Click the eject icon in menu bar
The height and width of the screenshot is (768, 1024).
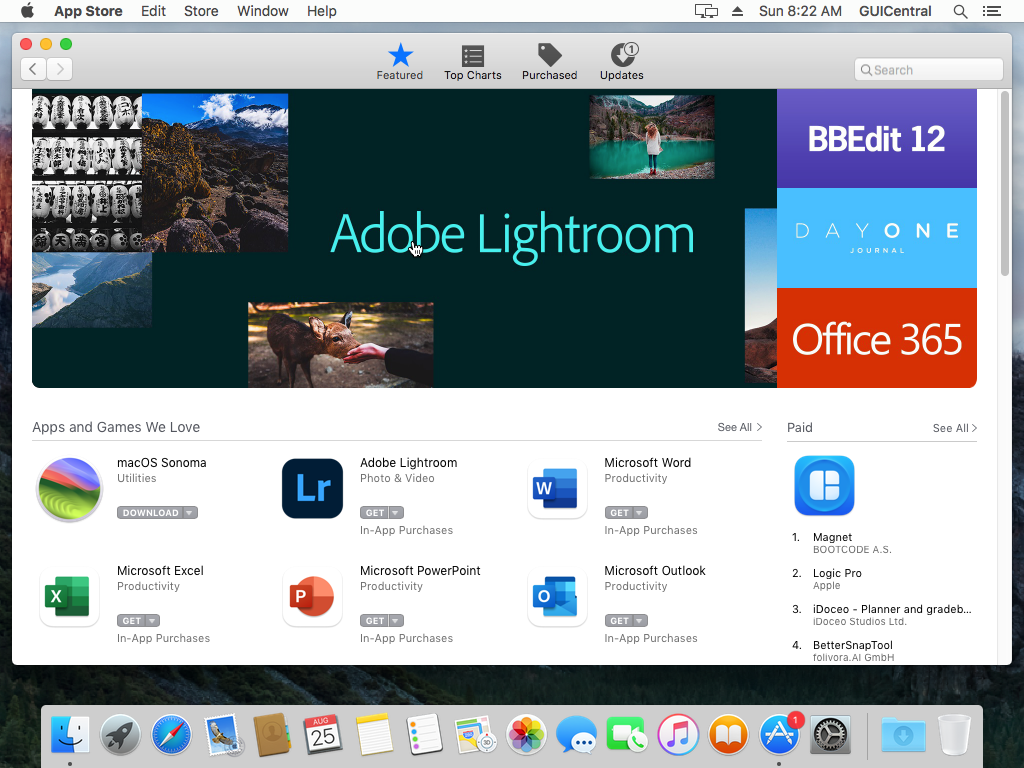[737, 11]
